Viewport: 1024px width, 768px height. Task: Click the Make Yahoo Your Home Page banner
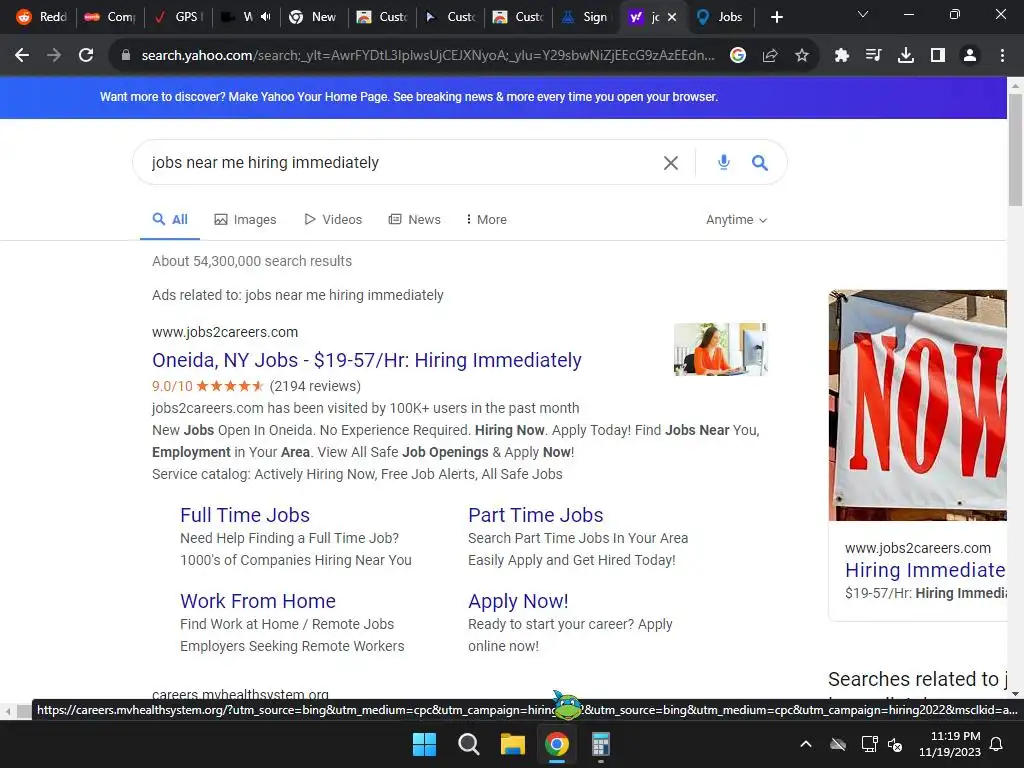(408, 97)
